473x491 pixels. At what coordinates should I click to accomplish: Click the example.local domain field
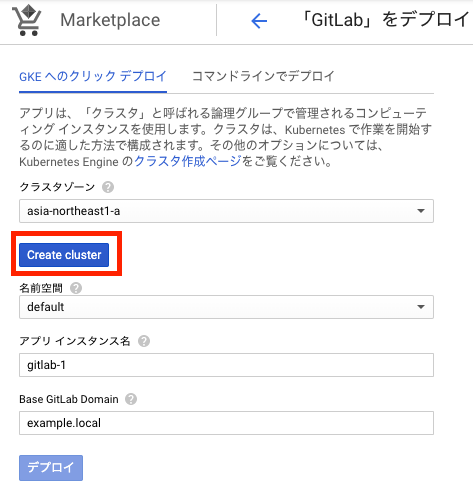click(x=226, y=423)
